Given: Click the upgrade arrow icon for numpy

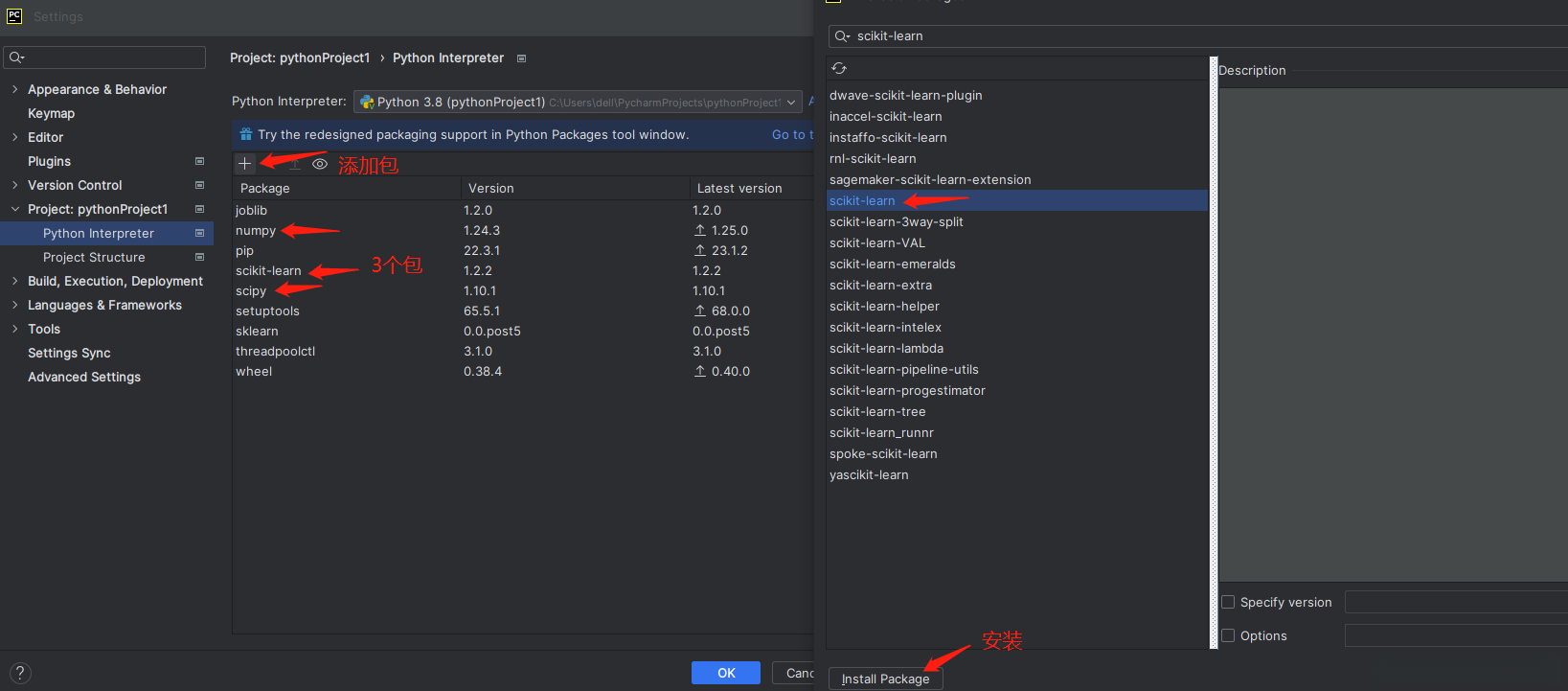Looking at the screenshot, I should (700, 230).
